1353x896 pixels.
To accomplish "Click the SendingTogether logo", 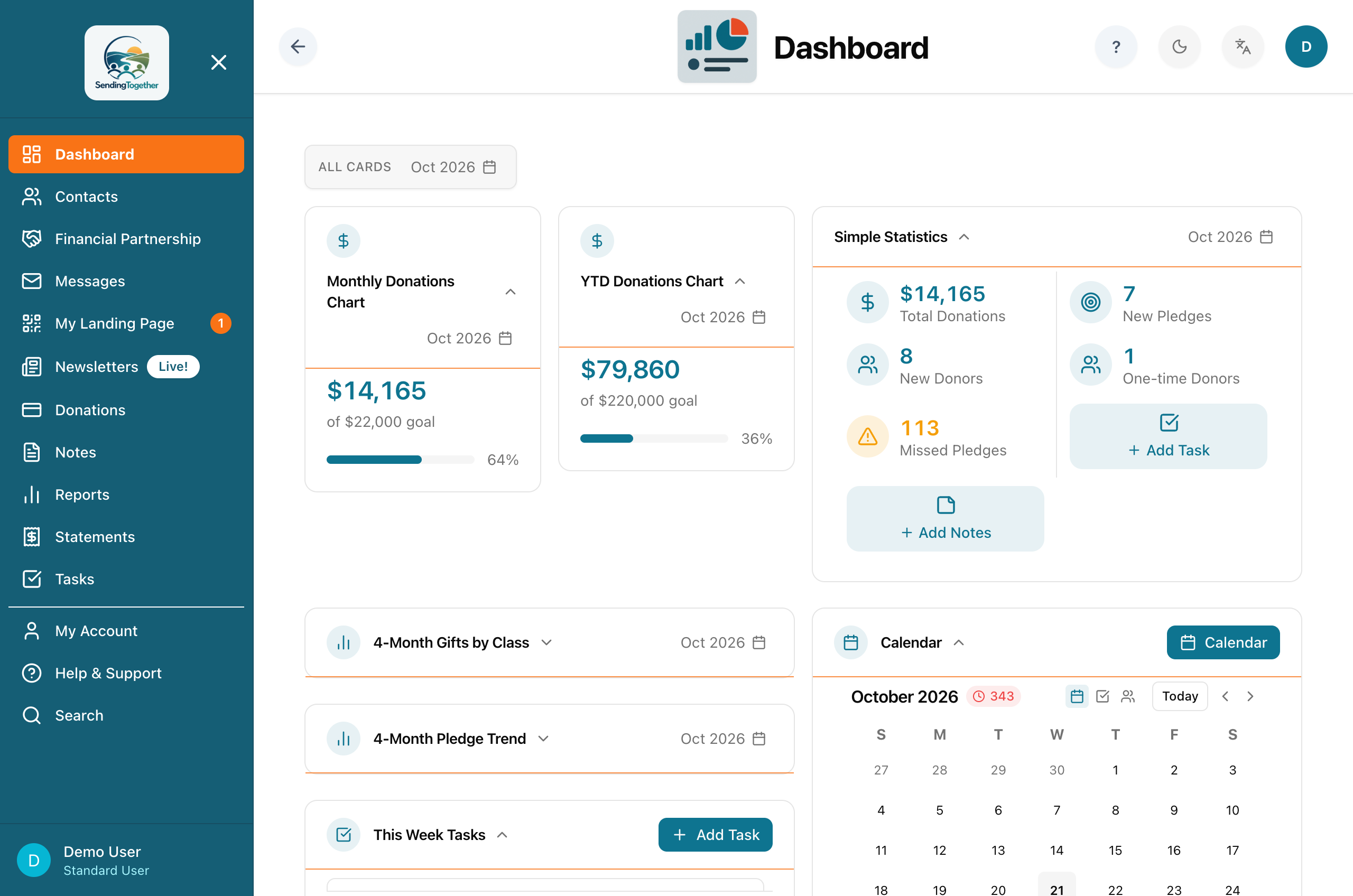I will (127, 62).
